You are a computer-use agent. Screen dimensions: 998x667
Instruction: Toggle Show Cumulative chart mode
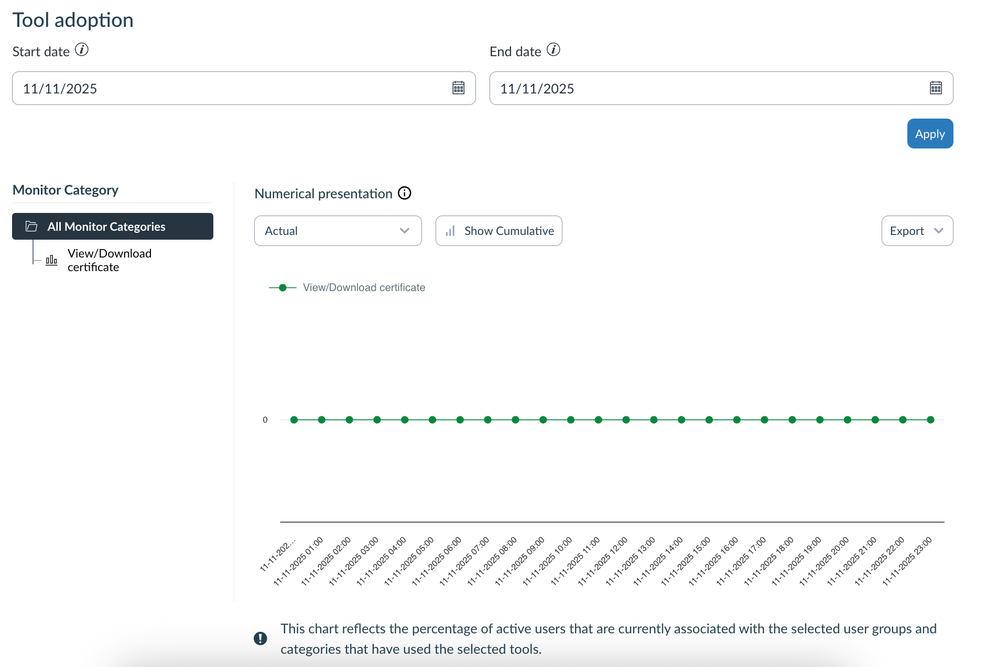click(499, 231)
